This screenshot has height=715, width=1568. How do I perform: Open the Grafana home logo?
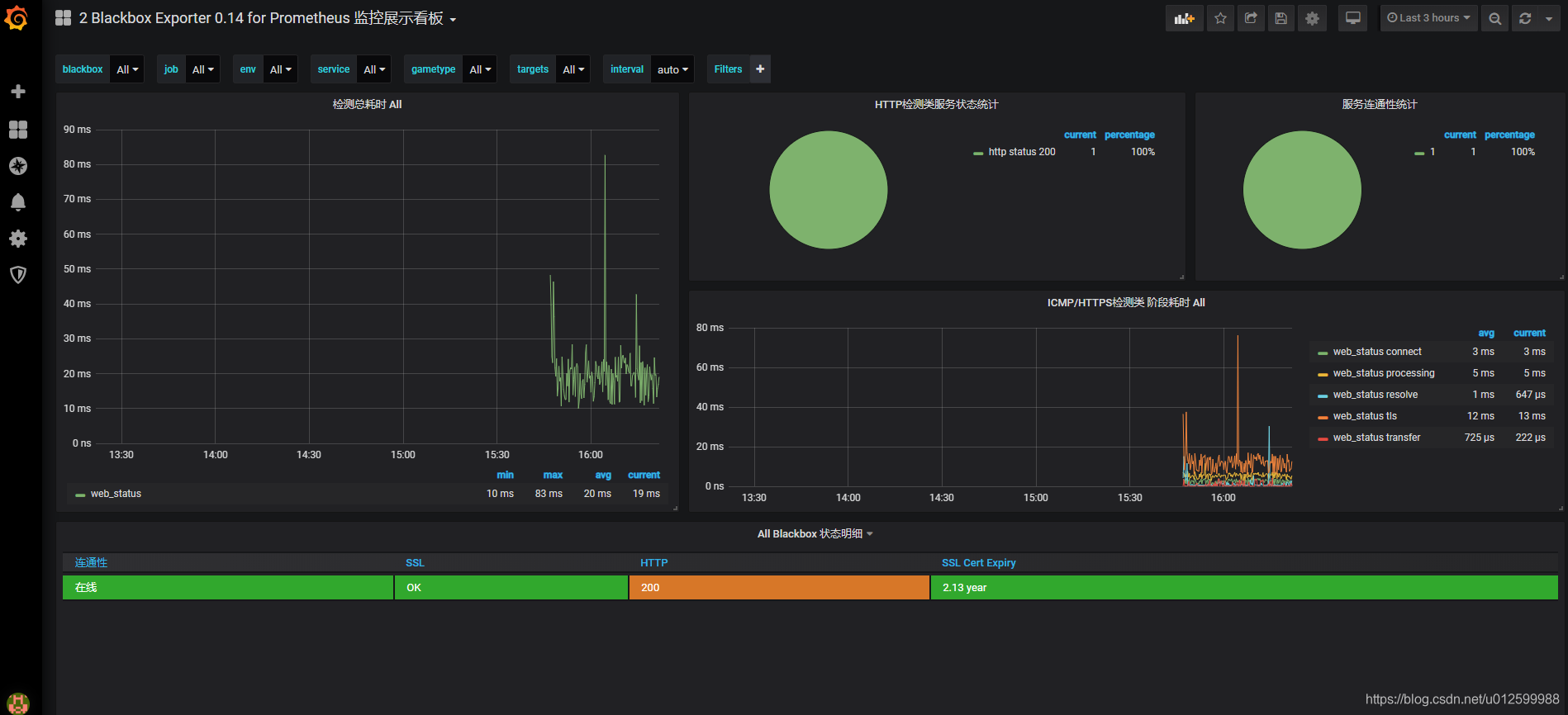(x=17, y=18)
